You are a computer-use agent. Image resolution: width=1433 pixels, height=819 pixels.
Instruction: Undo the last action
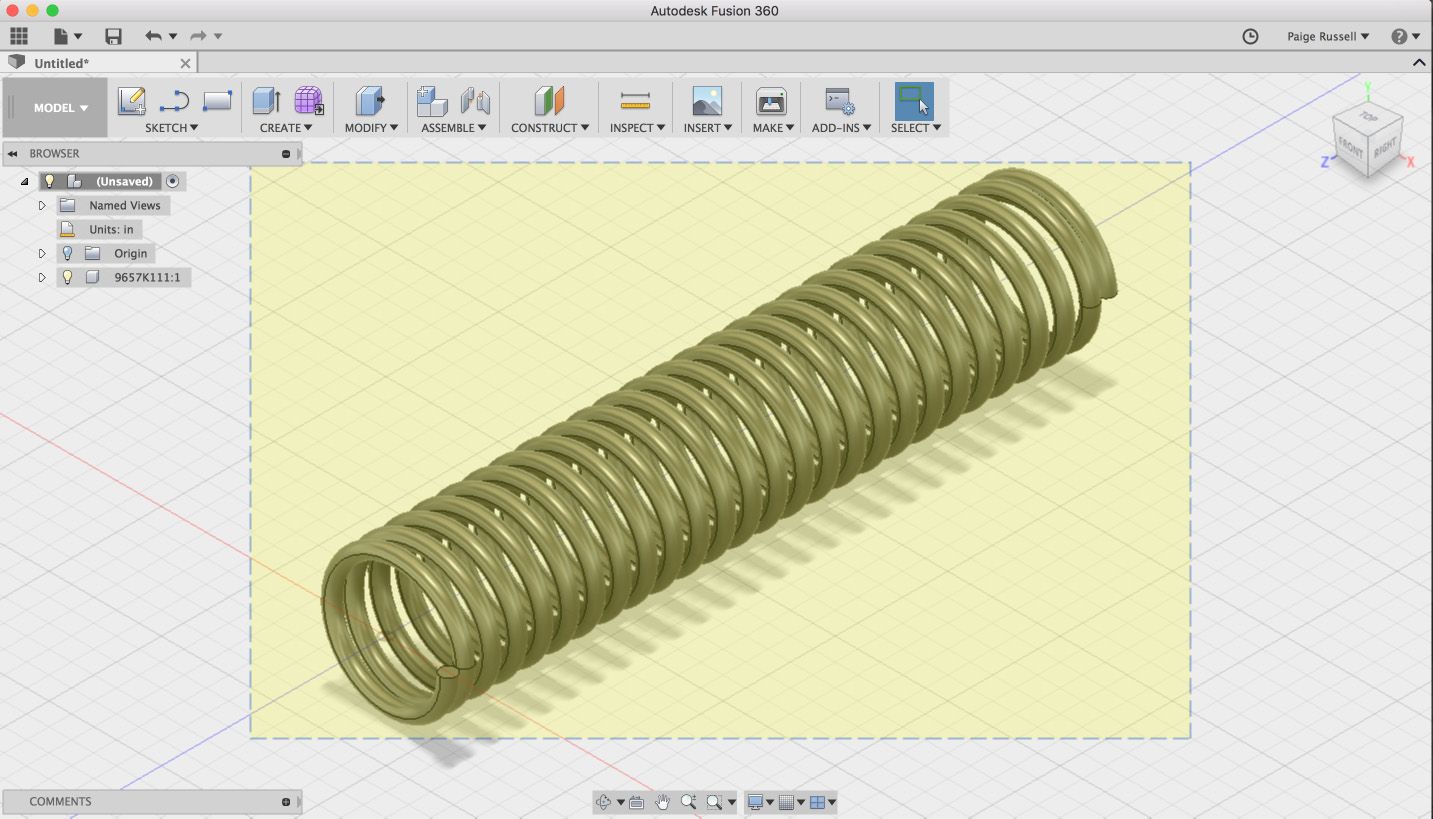[153, 36]
